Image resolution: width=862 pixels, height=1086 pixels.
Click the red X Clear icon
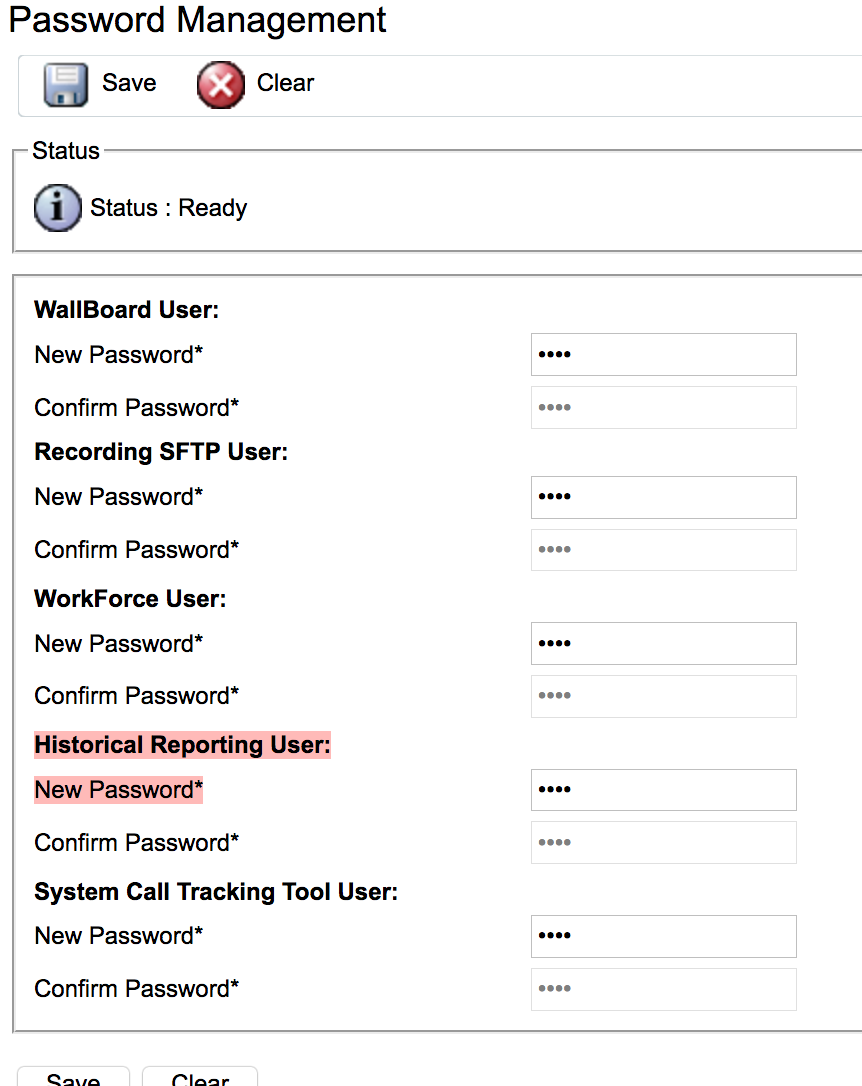[220, 84]
